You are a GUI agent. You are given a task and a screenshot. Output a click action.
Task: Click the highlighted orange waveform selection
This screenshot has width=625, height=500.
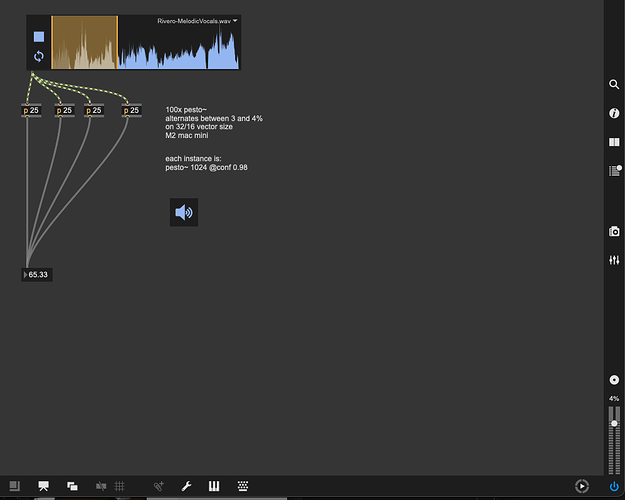coord(85,42)
